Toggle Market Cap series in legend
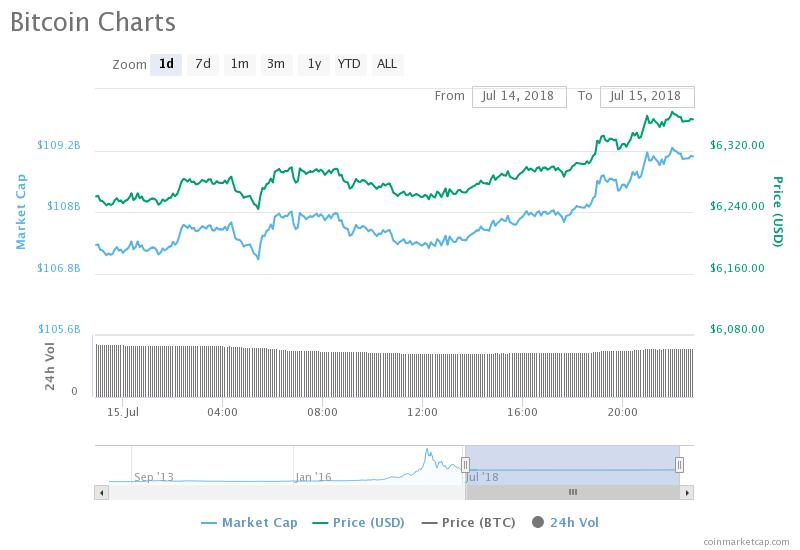Screen dimensions: 800x550 249,522
